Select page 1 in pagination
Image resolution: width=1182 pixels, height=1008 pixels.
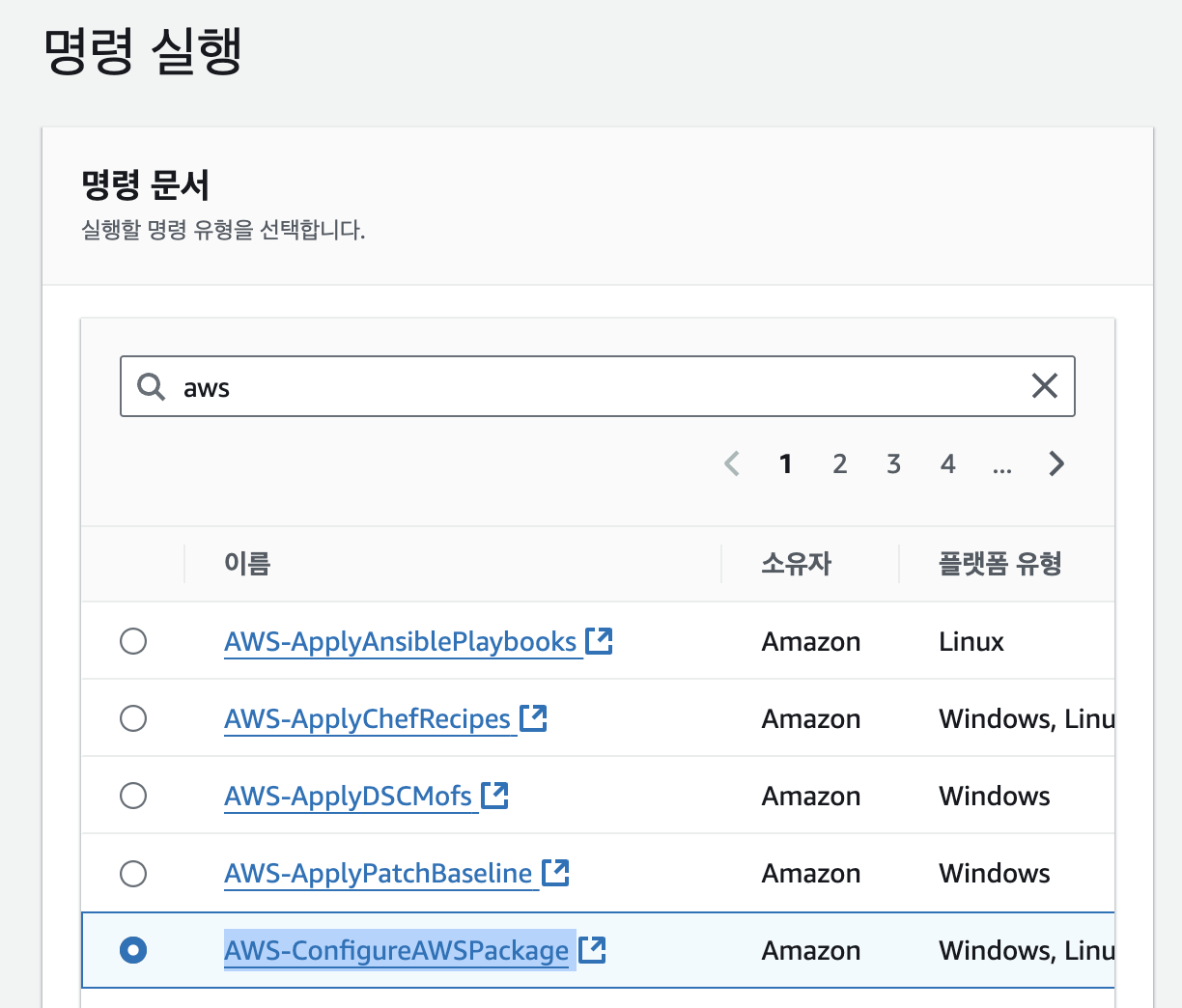coord(786,464)
